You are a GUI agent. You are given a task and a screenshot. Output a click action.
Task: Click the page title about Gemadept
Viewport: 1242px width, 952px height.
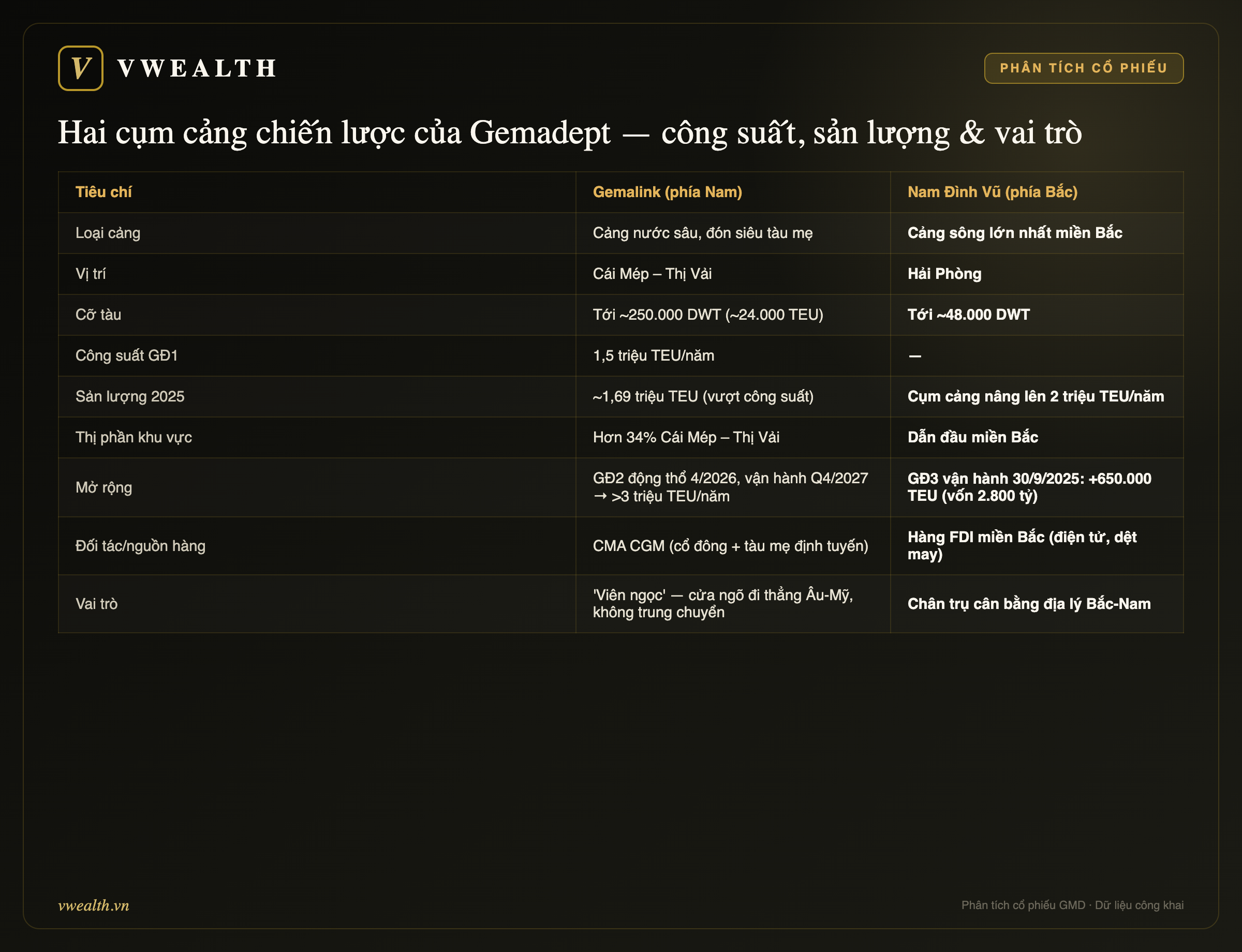point(570,133)
